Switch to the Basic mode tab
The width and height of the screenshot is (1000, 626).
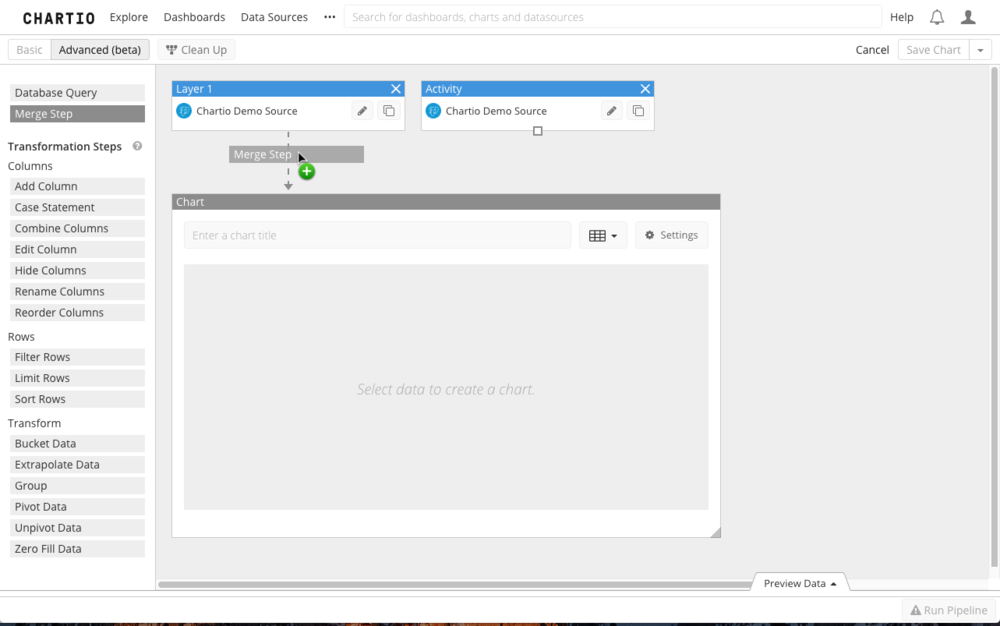[29, 50]
